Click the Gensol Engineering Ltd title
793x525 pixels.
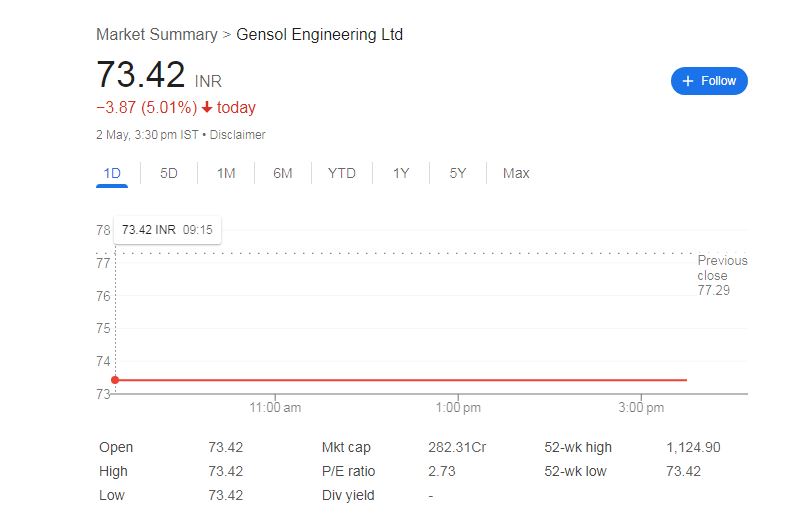click(319, 34)
